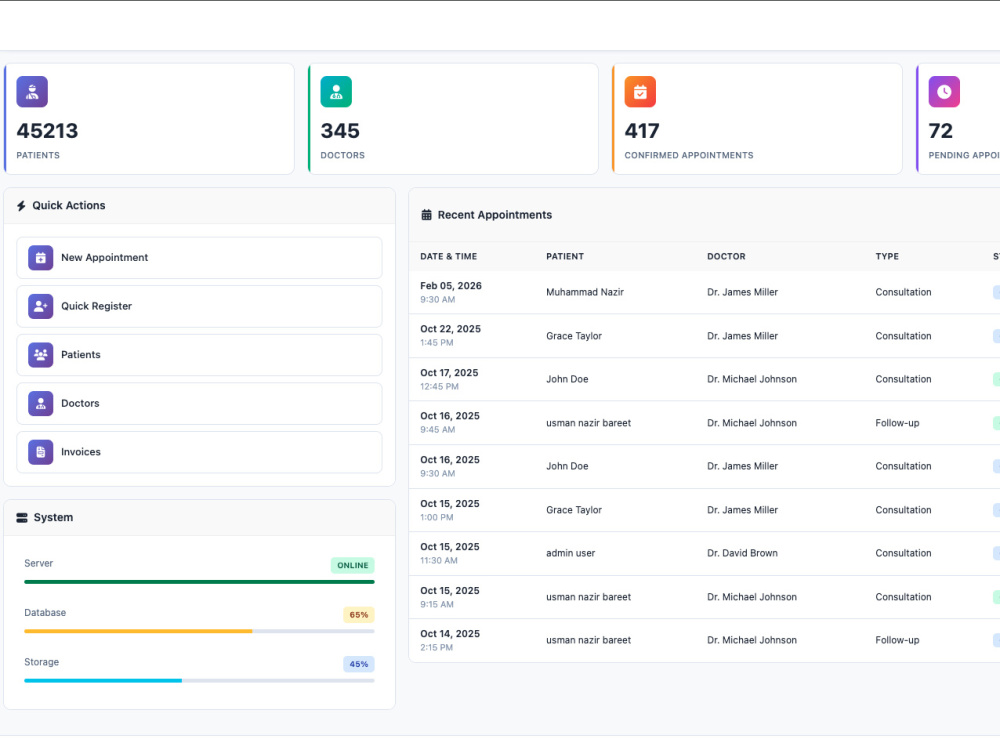The image size is (1000, 750).
Task: Select the Oct 22, 2025 appointment date
Action: coord(450,329)
